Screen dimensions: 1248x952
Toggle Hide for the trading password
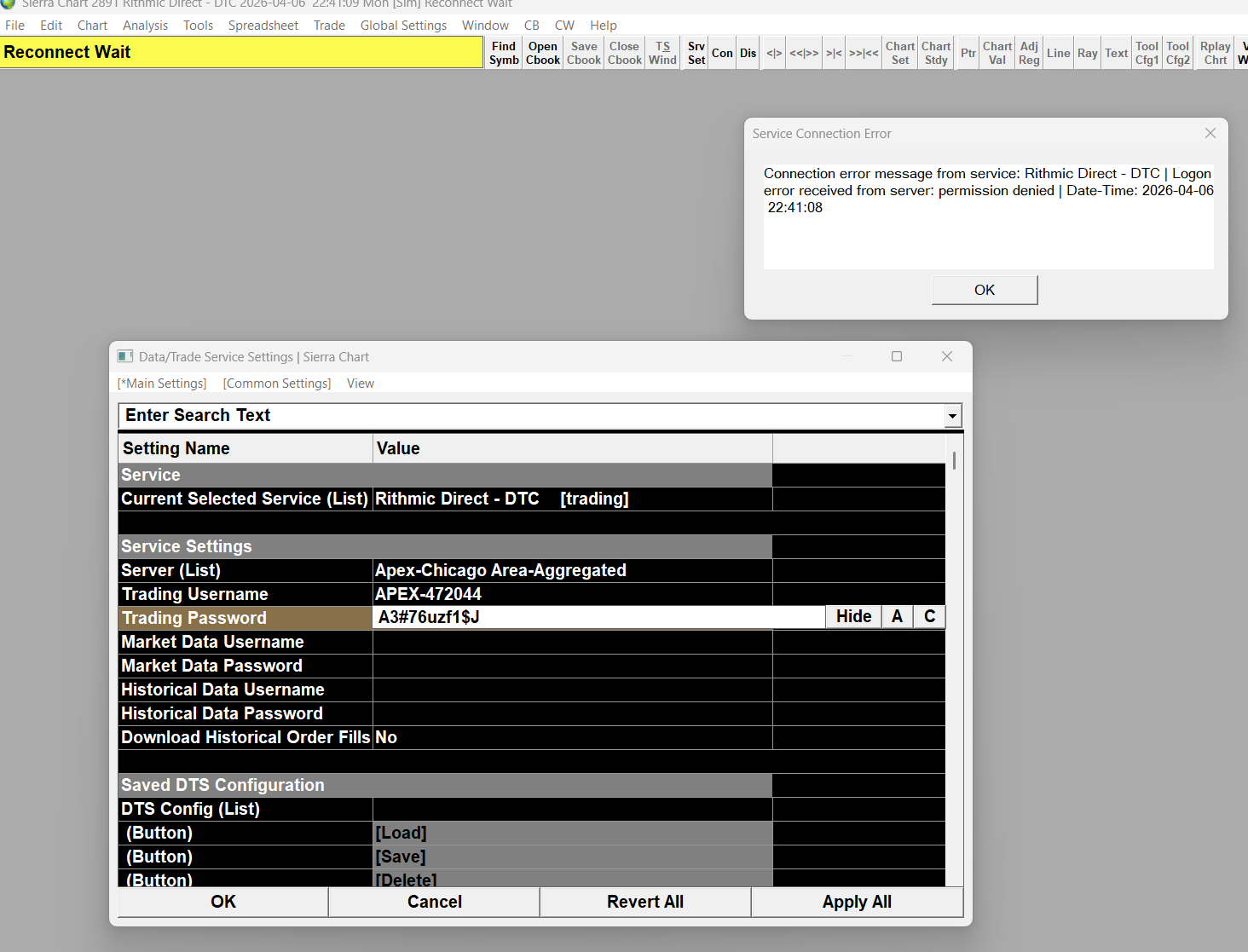tap(853, 617)
